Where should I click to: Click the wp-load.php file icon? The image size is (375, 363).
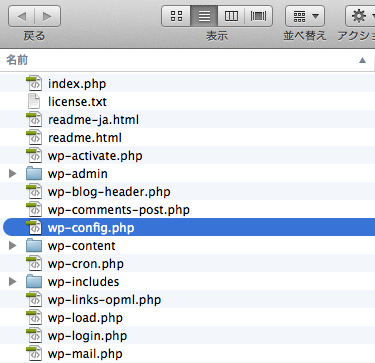[x=34, y=317]
